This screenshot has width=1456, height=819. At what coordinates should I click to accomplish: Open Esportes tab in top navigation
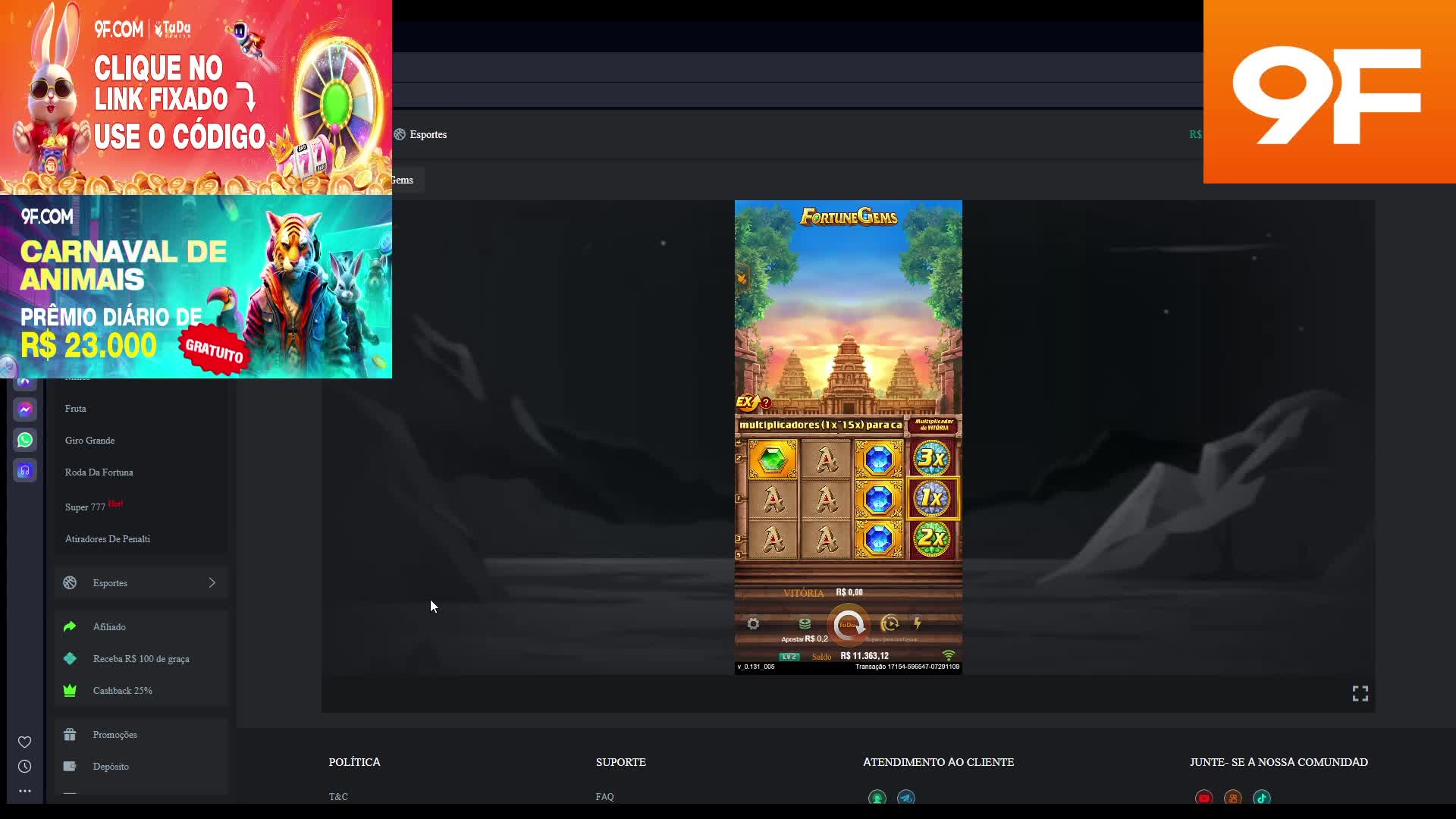421,134
